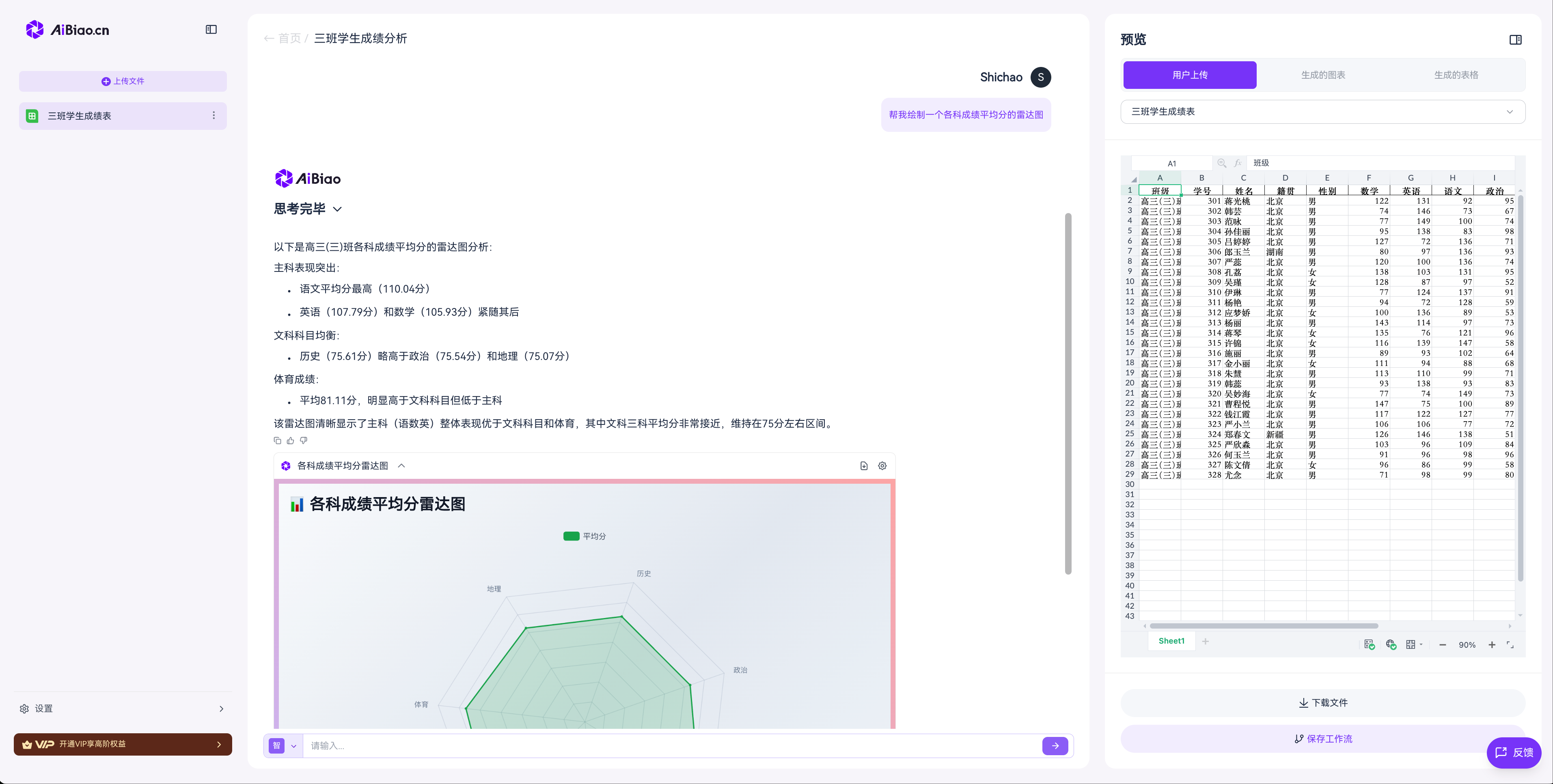Click the select-all corner of spreadsheet
1553x784 pixels.
(1130, 178)
